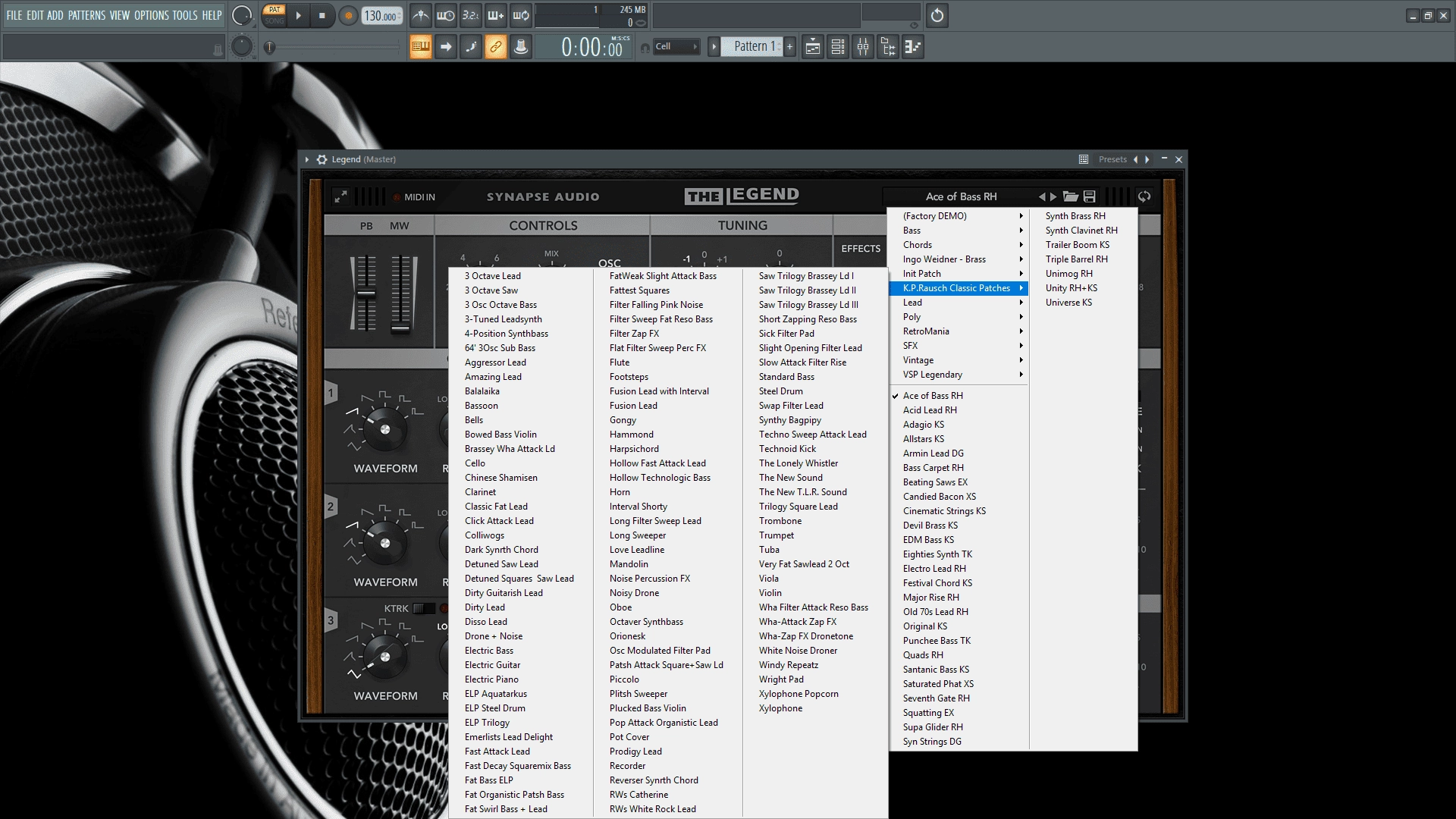Click the arrow icon next to the typing keyboard button
Screen dimensions: 1456x819
(446, 47)
